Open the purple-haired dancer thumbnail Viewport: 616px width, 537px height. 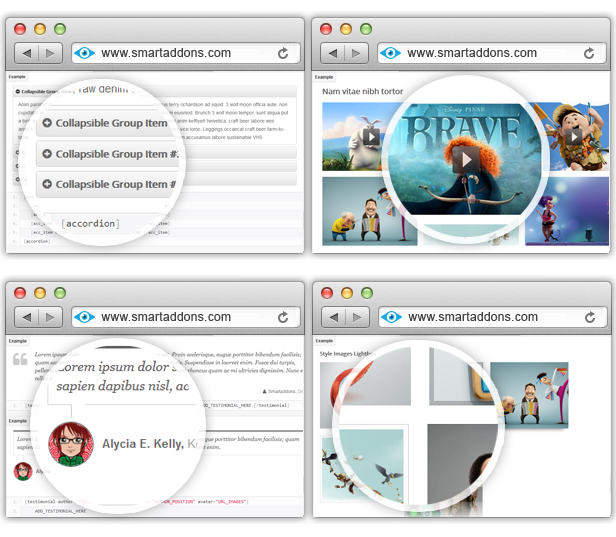[x=567, y=211]
